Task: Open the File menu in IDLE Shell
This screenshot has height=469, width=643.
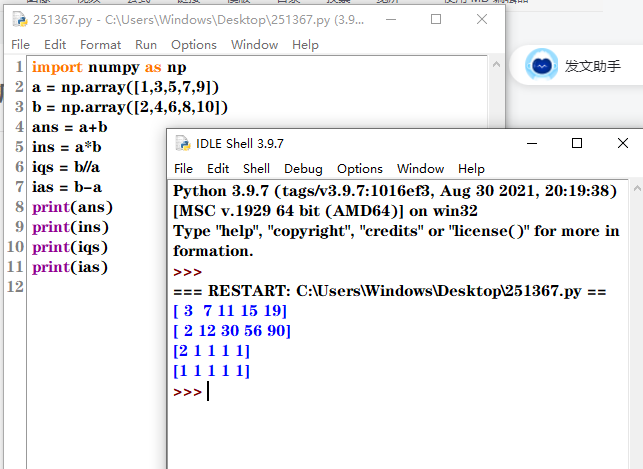Action: coord(183,168)
